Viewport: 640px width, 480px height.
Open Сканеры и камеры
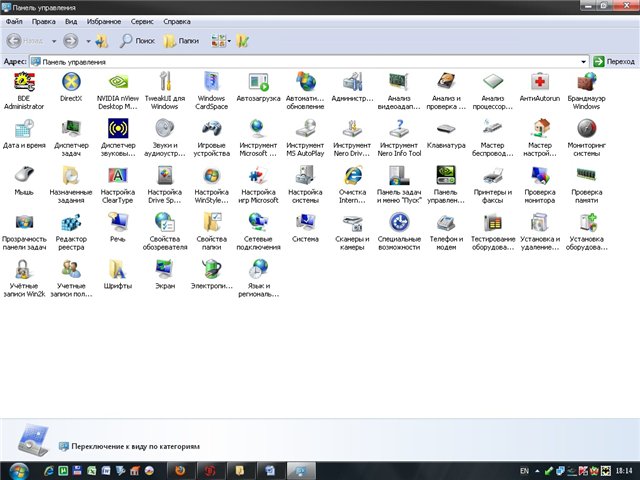(352, 231)
